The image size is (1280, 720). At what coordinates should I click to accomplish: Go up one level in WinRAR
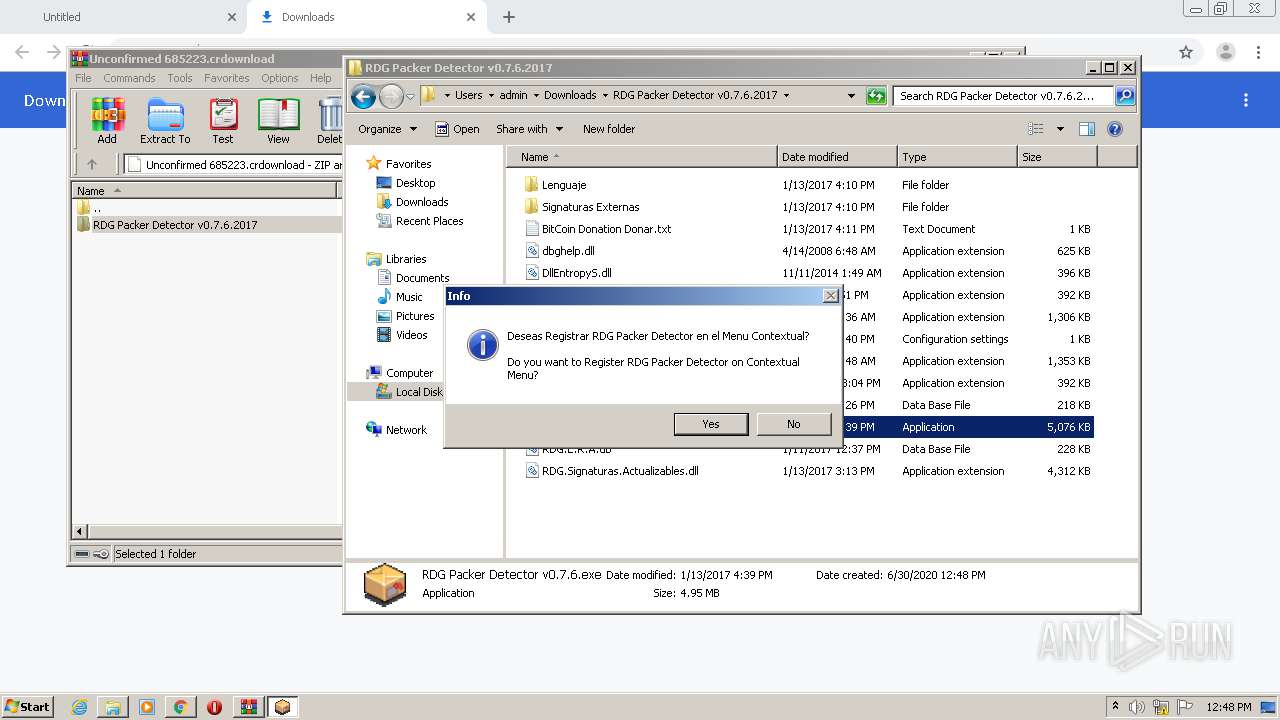92,165
